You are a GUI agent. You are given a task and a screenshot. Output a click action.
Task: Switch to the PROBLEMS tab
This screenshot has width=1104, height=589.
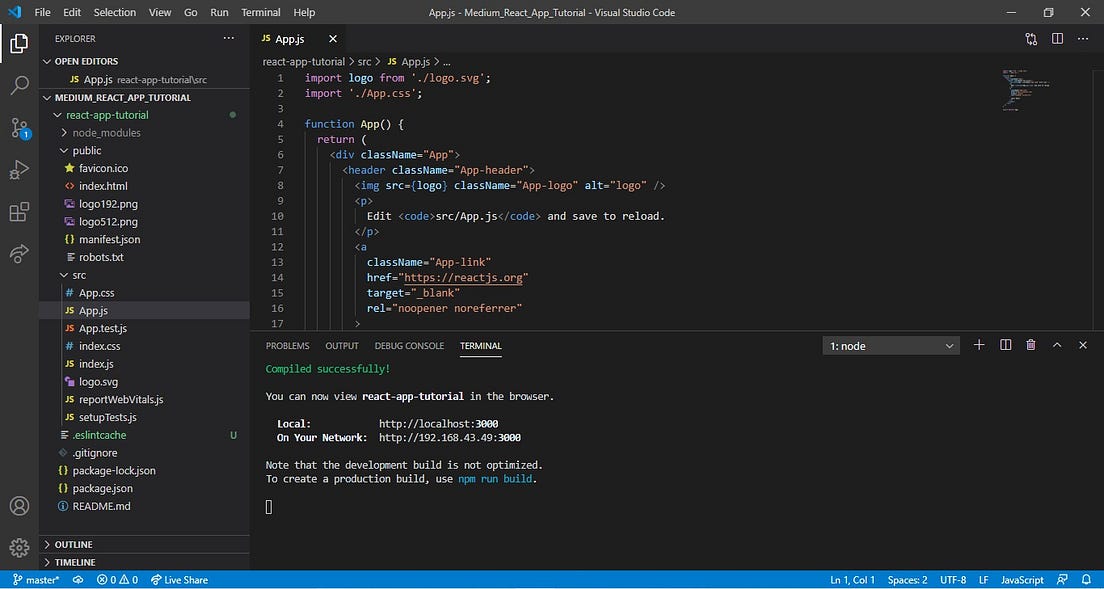tap(287, 345)
